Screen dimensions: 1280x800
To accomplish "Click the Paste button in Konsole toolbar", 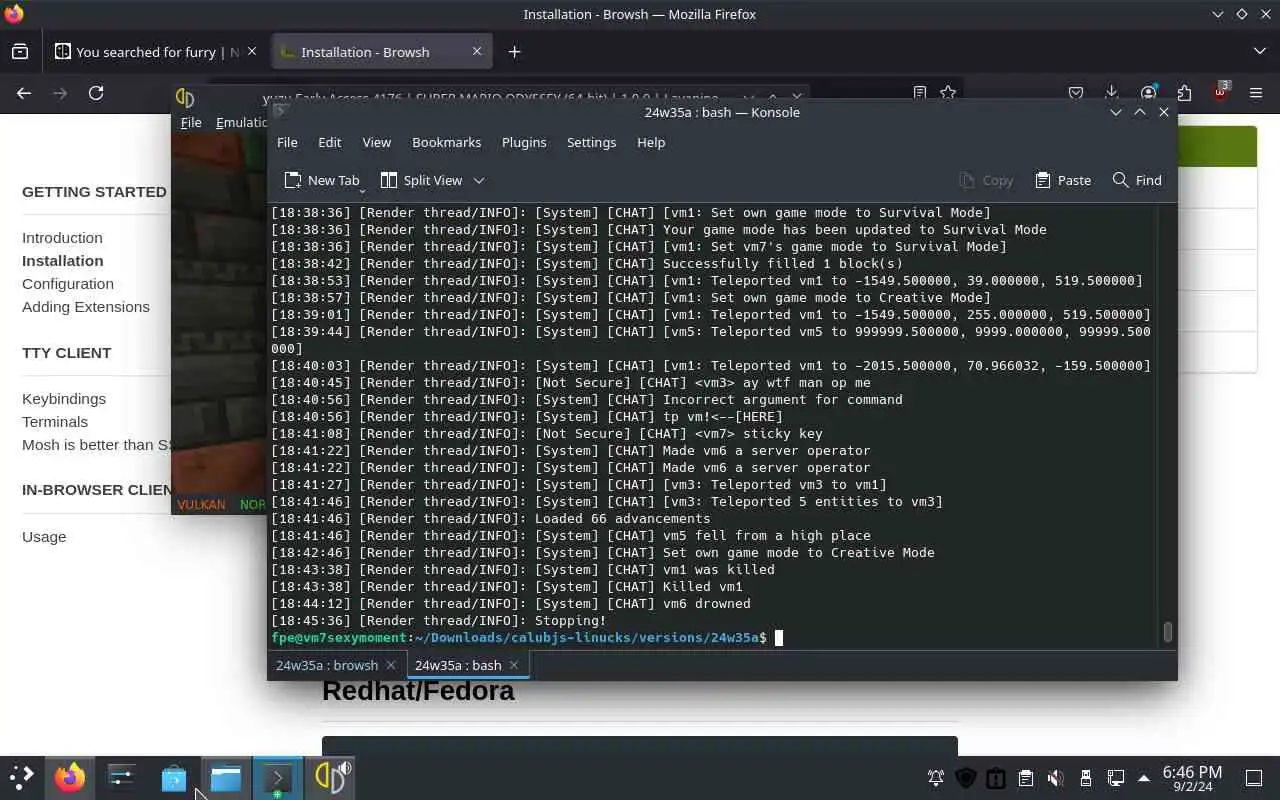I will click(1062, 180).
